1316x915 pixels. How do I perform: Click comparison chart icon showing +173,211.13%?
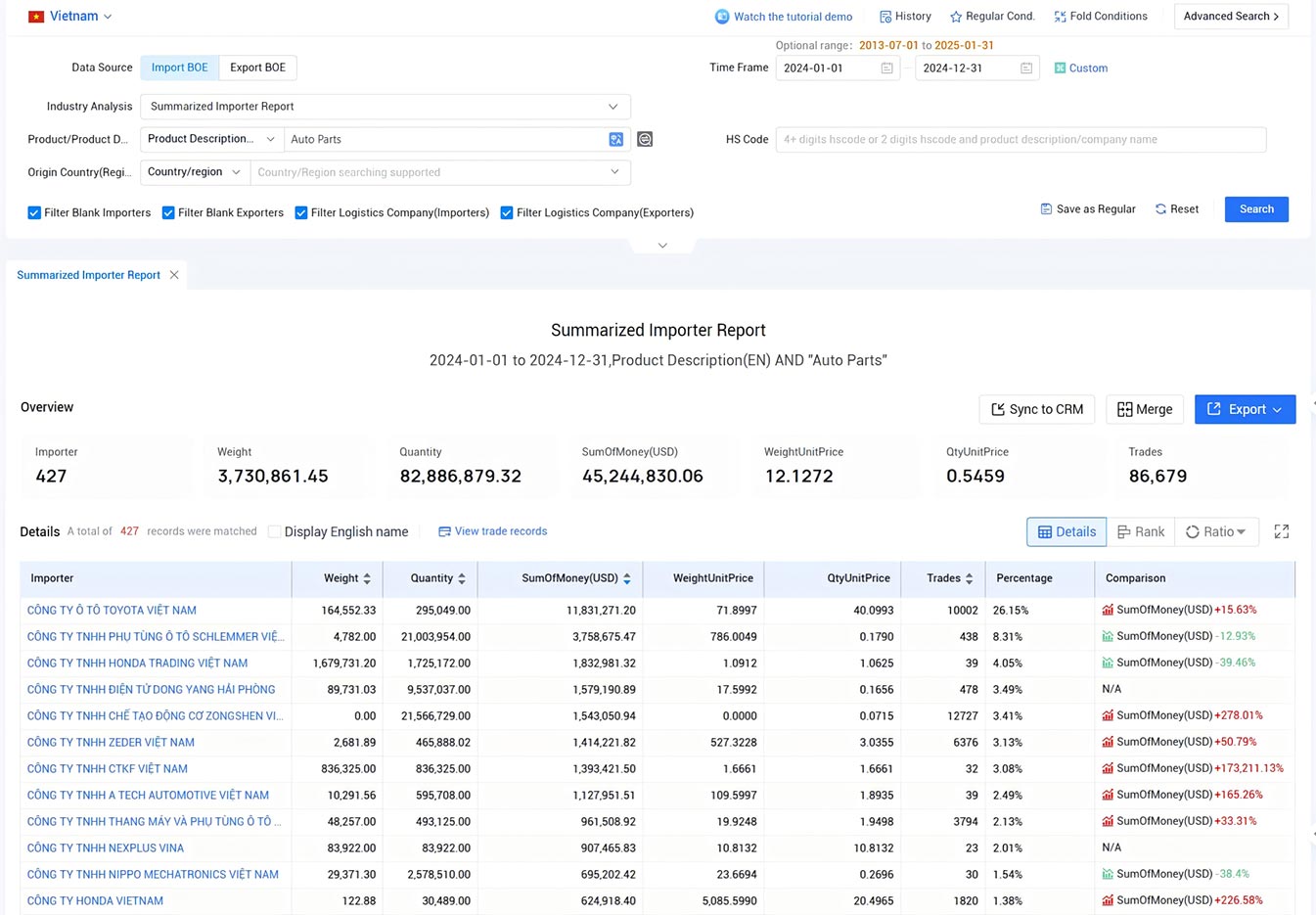click(x=1108, y=768)
